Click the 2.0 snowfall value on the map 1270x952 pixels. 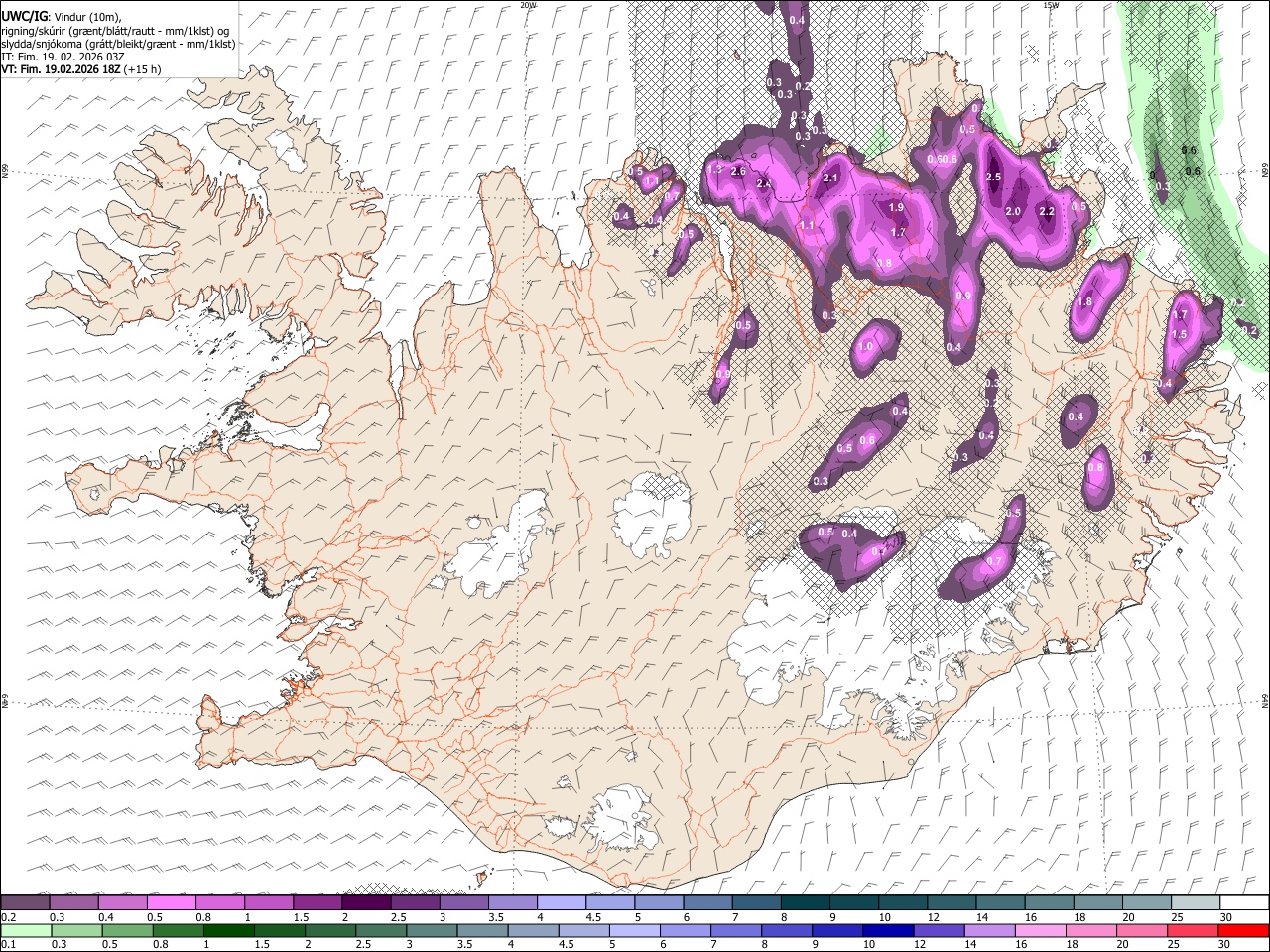1013,211
